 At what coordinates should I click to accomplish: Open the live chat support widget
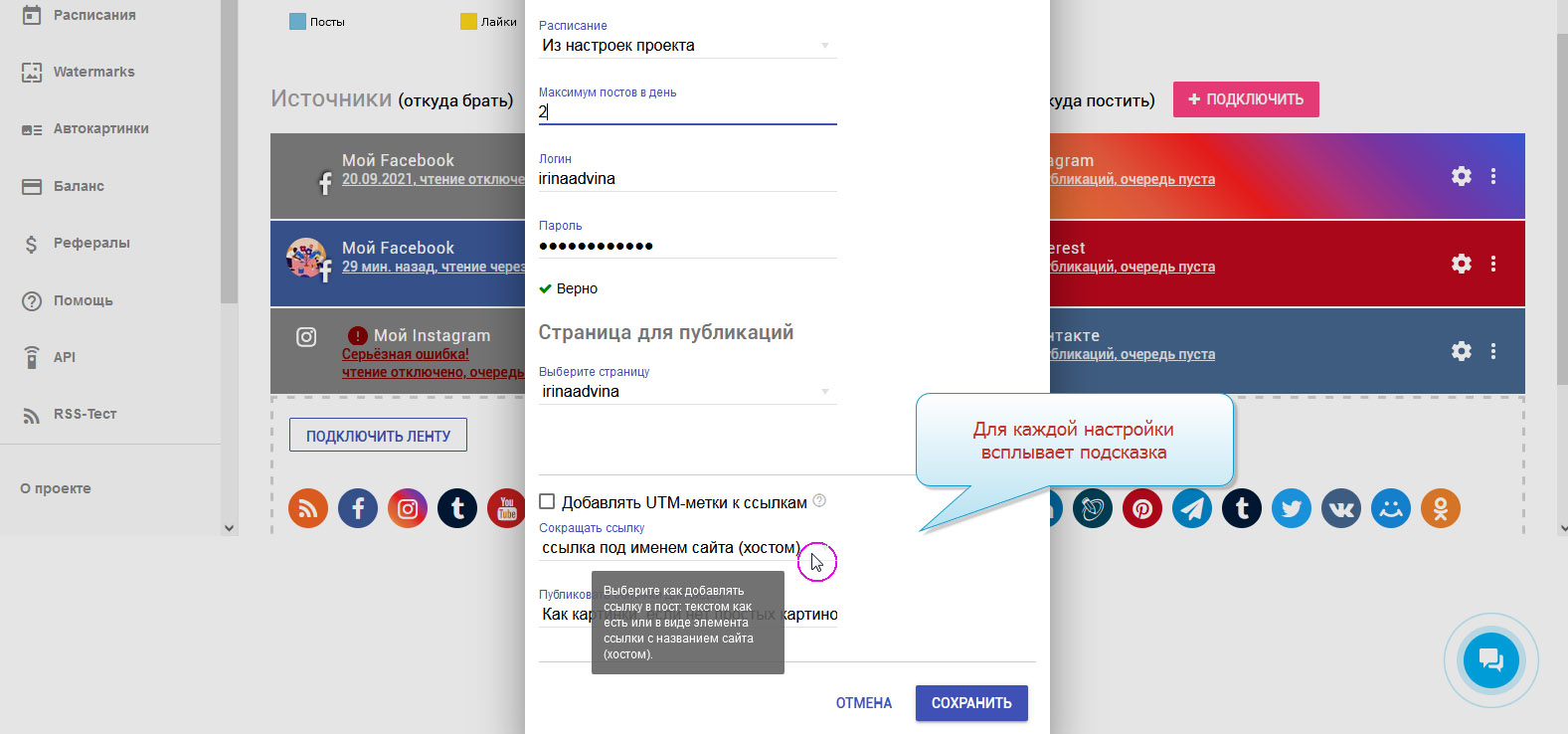coord(1490,660)
